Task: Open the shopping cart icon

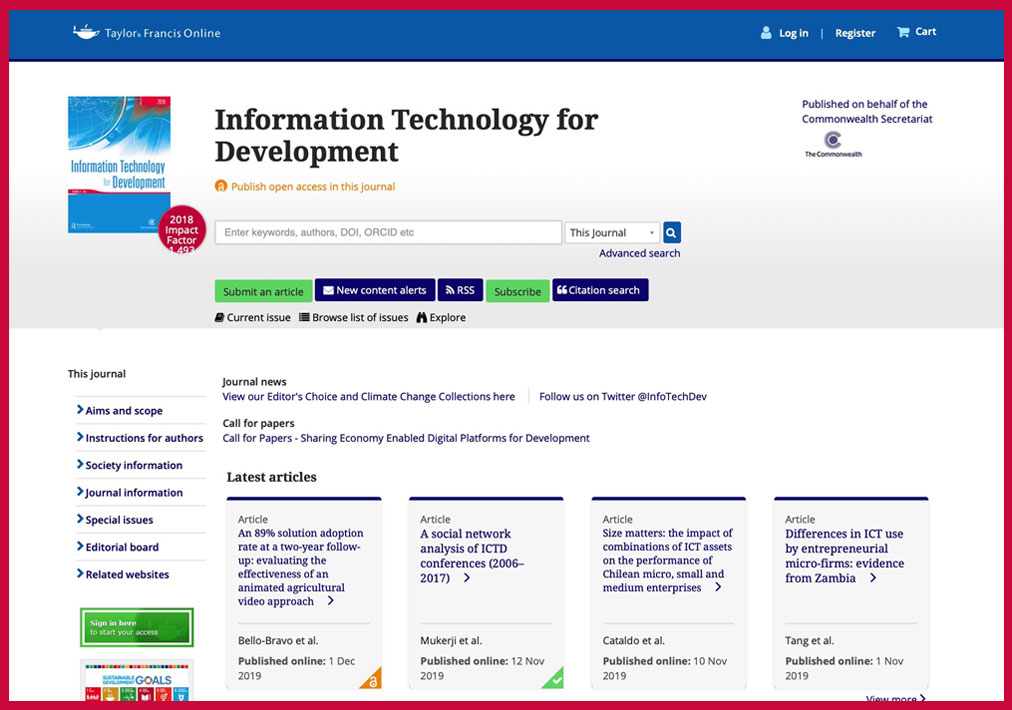Action: coord(903,32)
